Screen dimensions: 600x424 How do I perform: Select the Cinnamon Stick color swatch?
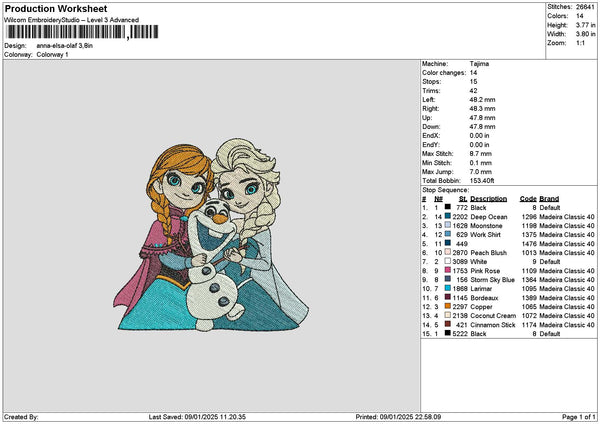pos(447,324)
